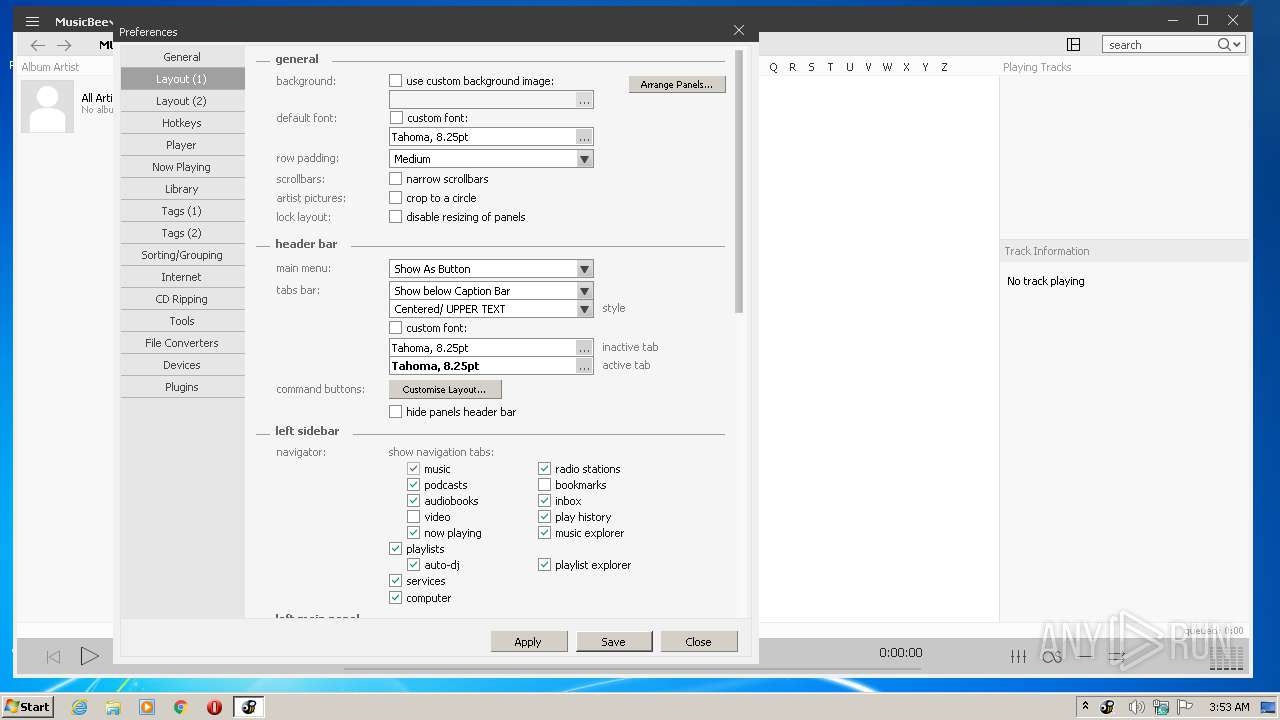This screenshot has width=1280, height=720.
Task: Show hidden tray icons arrow
Action: pyautogui.click(x=1085, y=706)
